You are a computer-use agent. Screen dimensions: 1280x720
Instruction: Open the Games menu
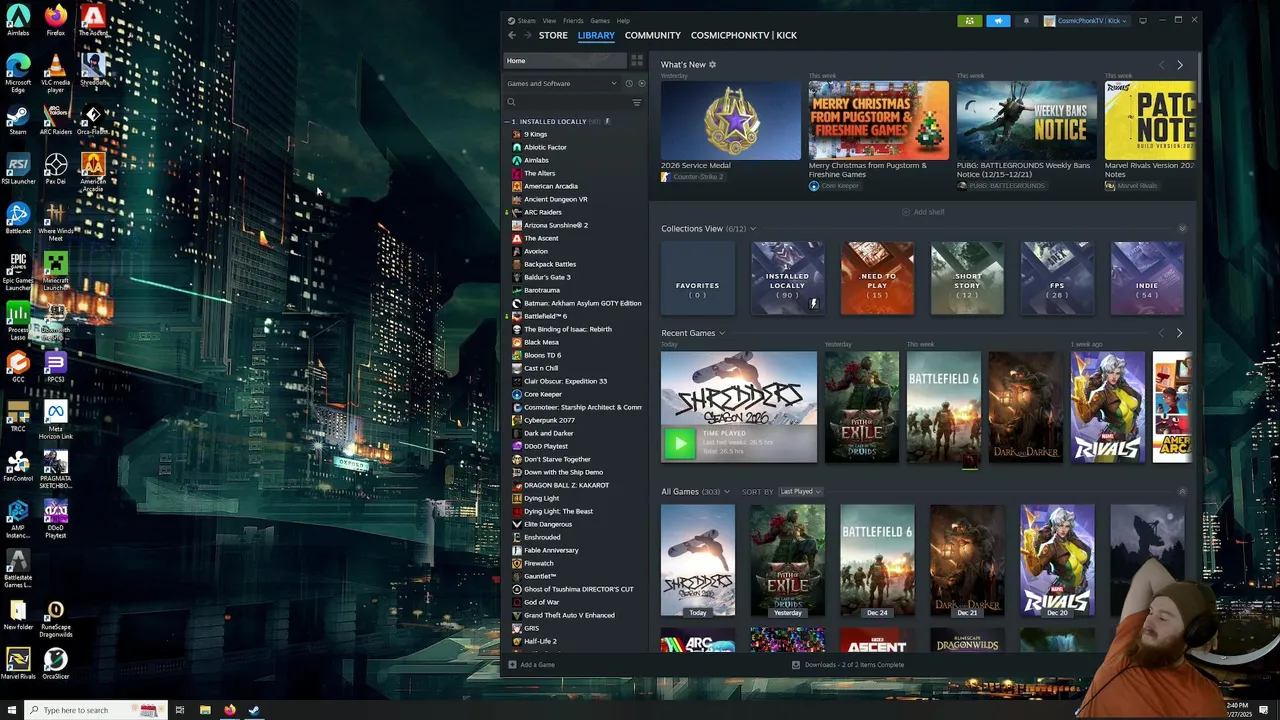click(x=600, y=20)
